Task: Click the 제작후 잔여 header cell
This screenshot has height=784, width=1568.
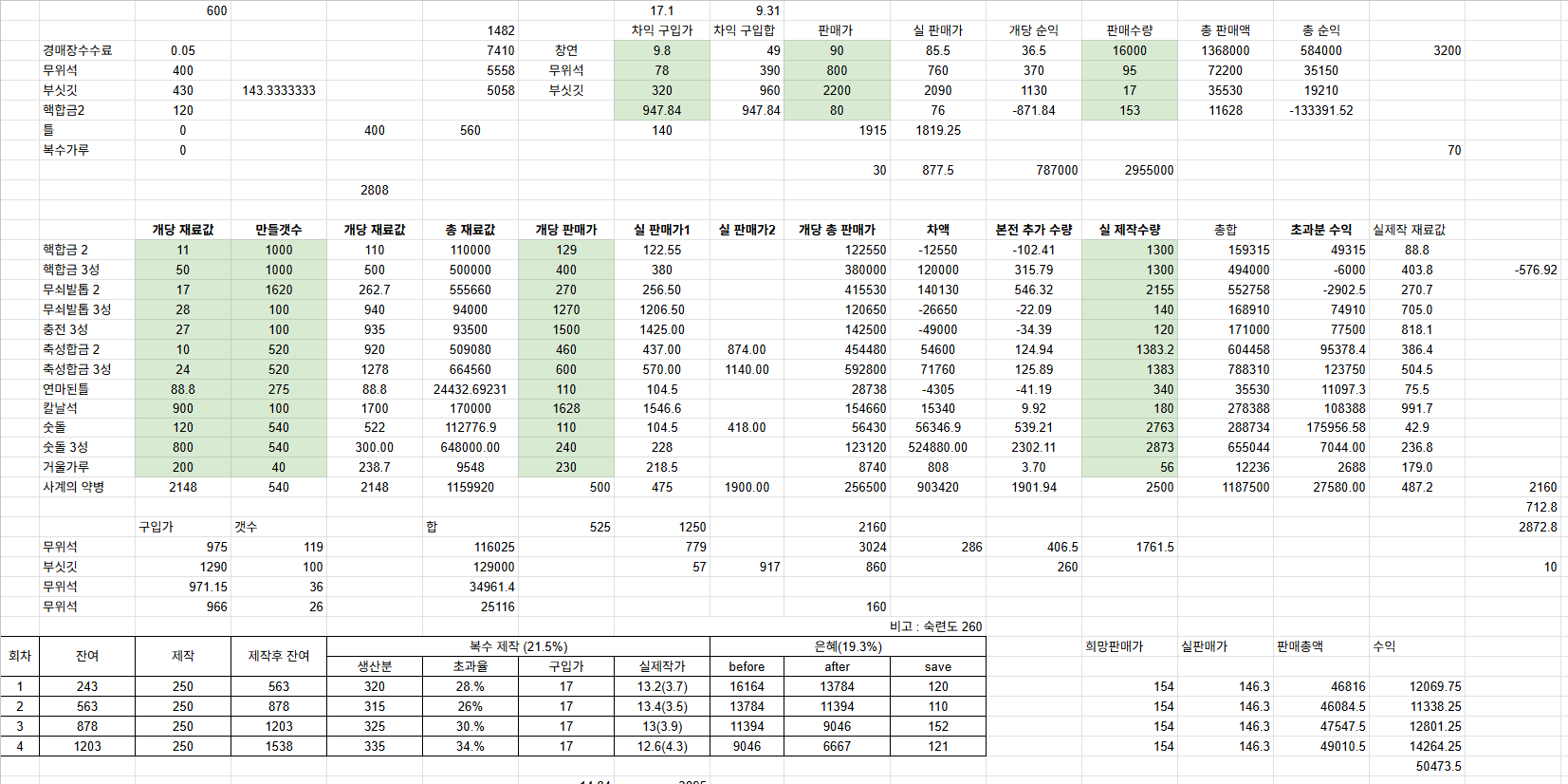Action: point(279,656)
